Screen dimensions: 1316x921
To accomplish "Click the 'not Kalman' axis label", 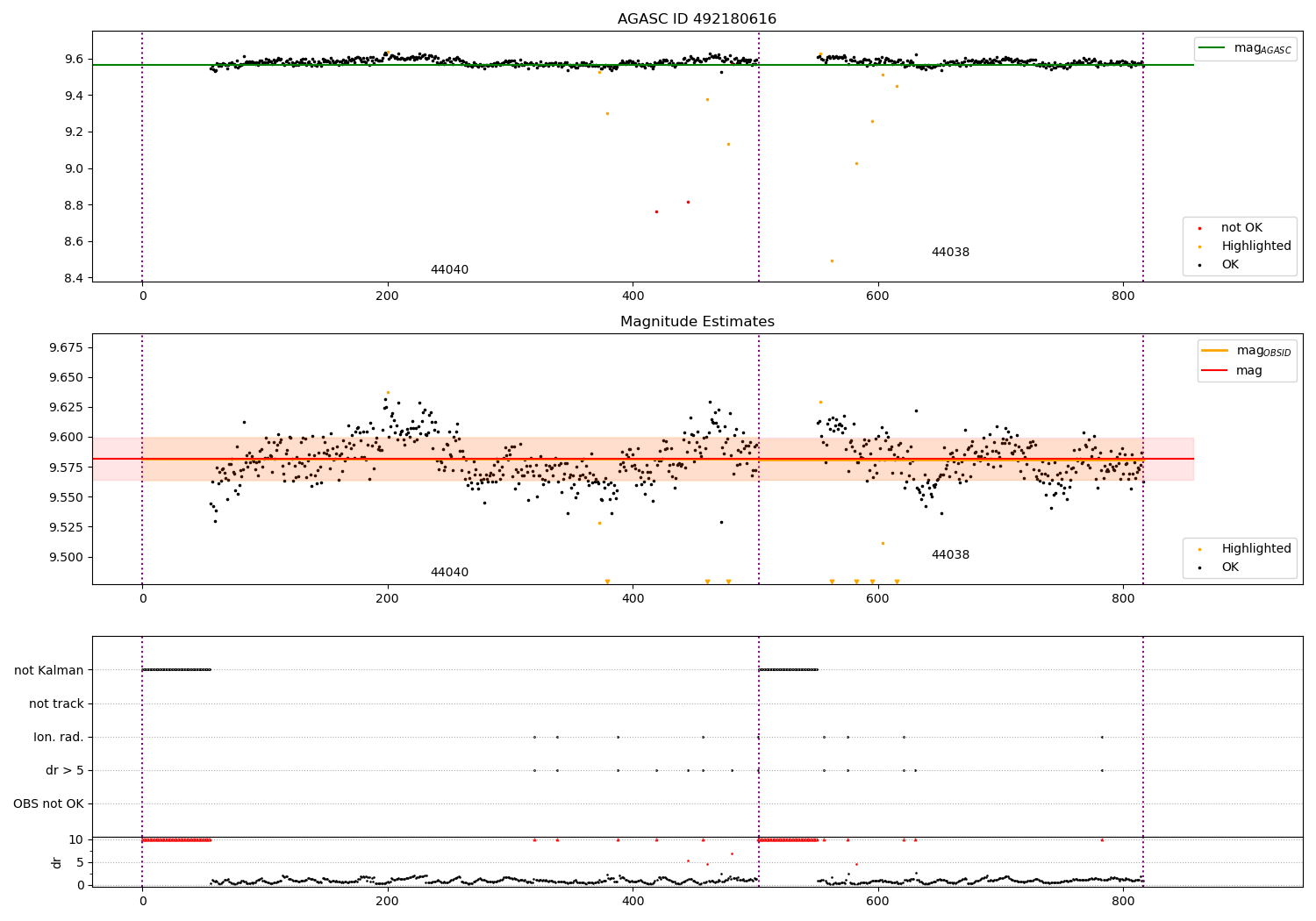I will point(49,670).
